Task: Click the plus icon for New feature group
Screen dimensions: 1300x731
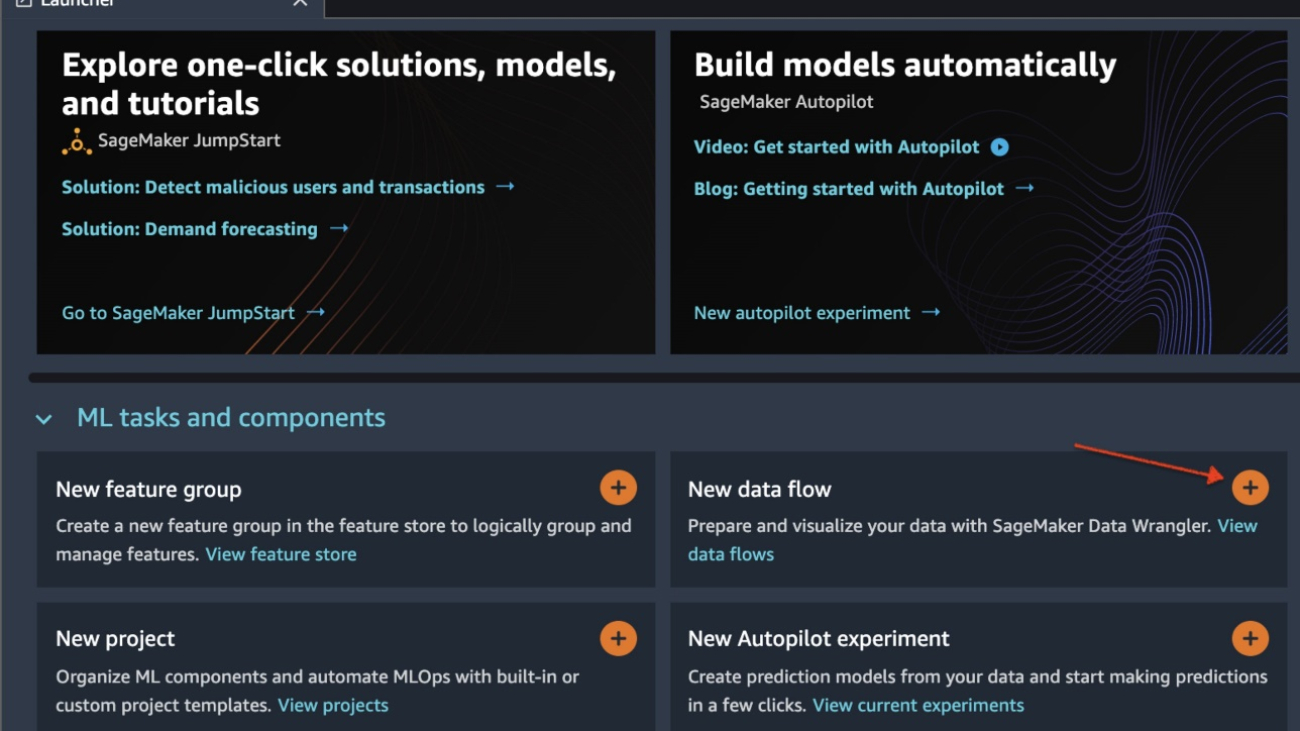Action: pos(618,487)
